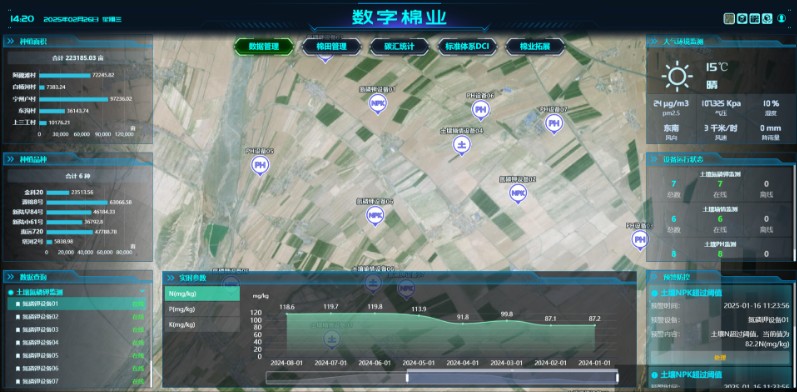Select the N(mg/kg) parameter tab
This screenshot has width=797, height=392.
coord(202,293)
